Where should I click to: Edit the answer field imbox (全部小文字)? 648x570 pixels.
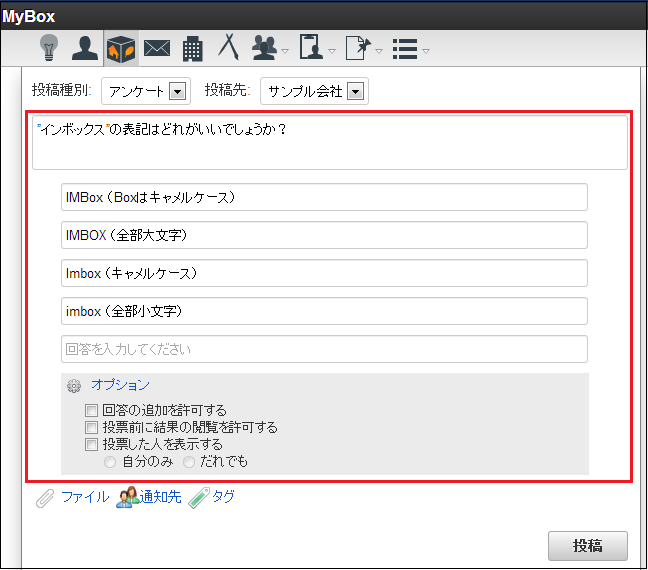click(x=324, y=311)
